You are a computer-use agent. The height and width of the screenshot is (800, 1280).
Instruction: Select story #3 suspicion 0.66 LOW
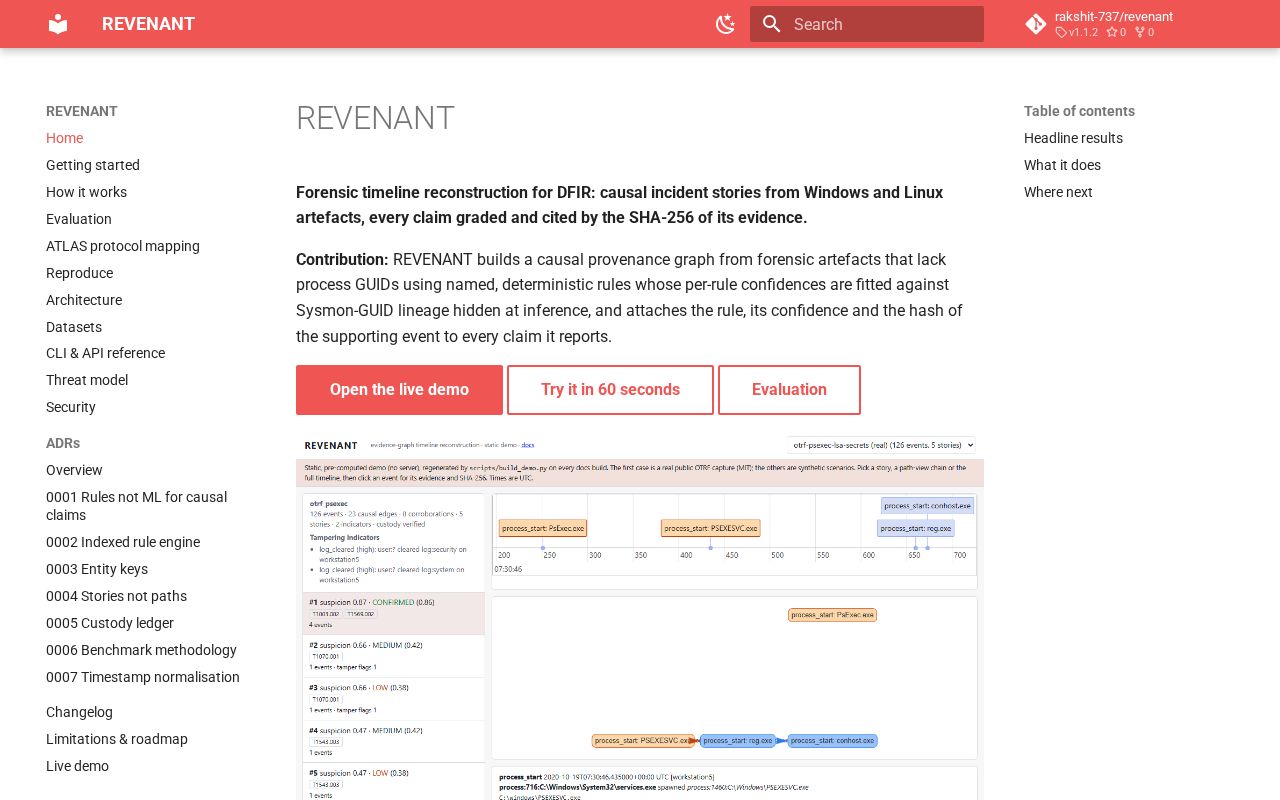[393, 698]
